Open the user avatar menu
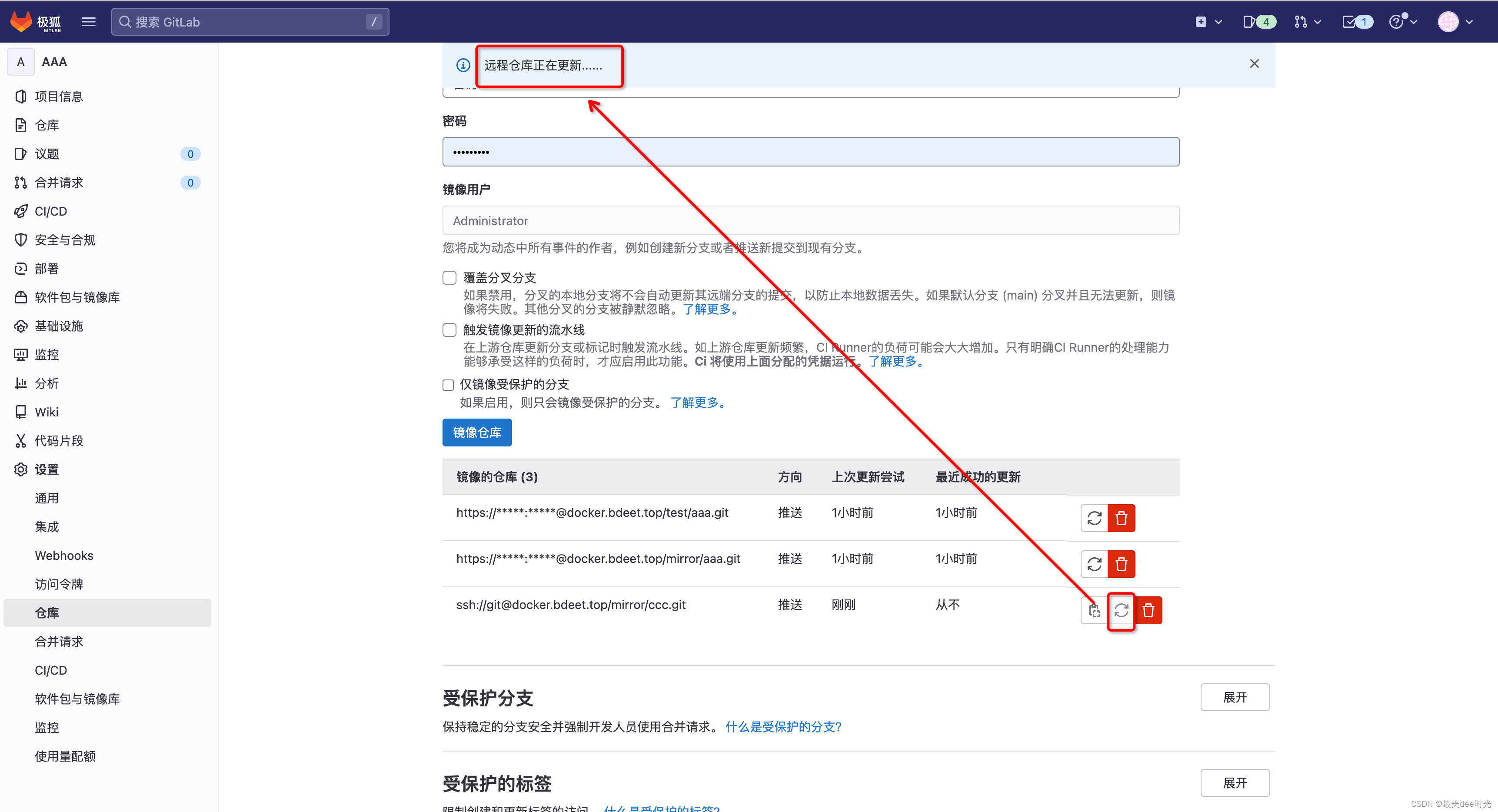1498x812 pixels. (x=1455, y=22)
